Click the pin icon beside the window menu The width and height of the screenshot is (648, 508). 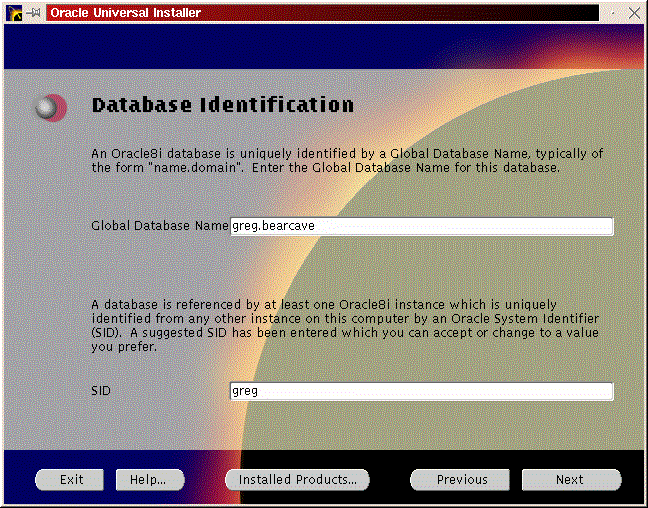click(x=33, y=13)
